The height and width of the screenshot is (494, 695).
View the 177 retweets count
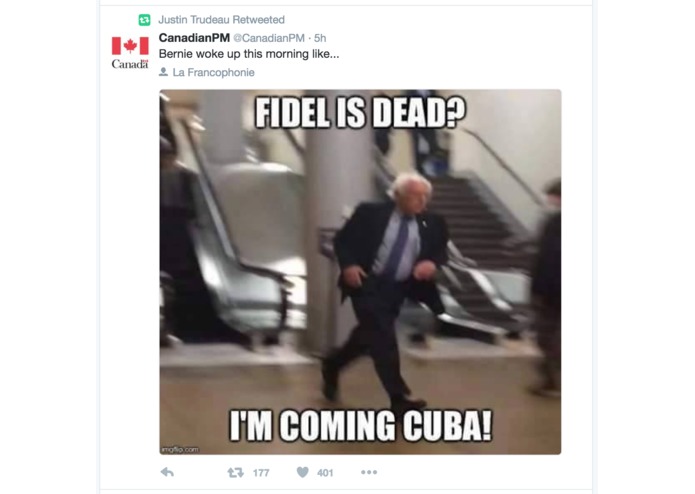tap(261, 473)
